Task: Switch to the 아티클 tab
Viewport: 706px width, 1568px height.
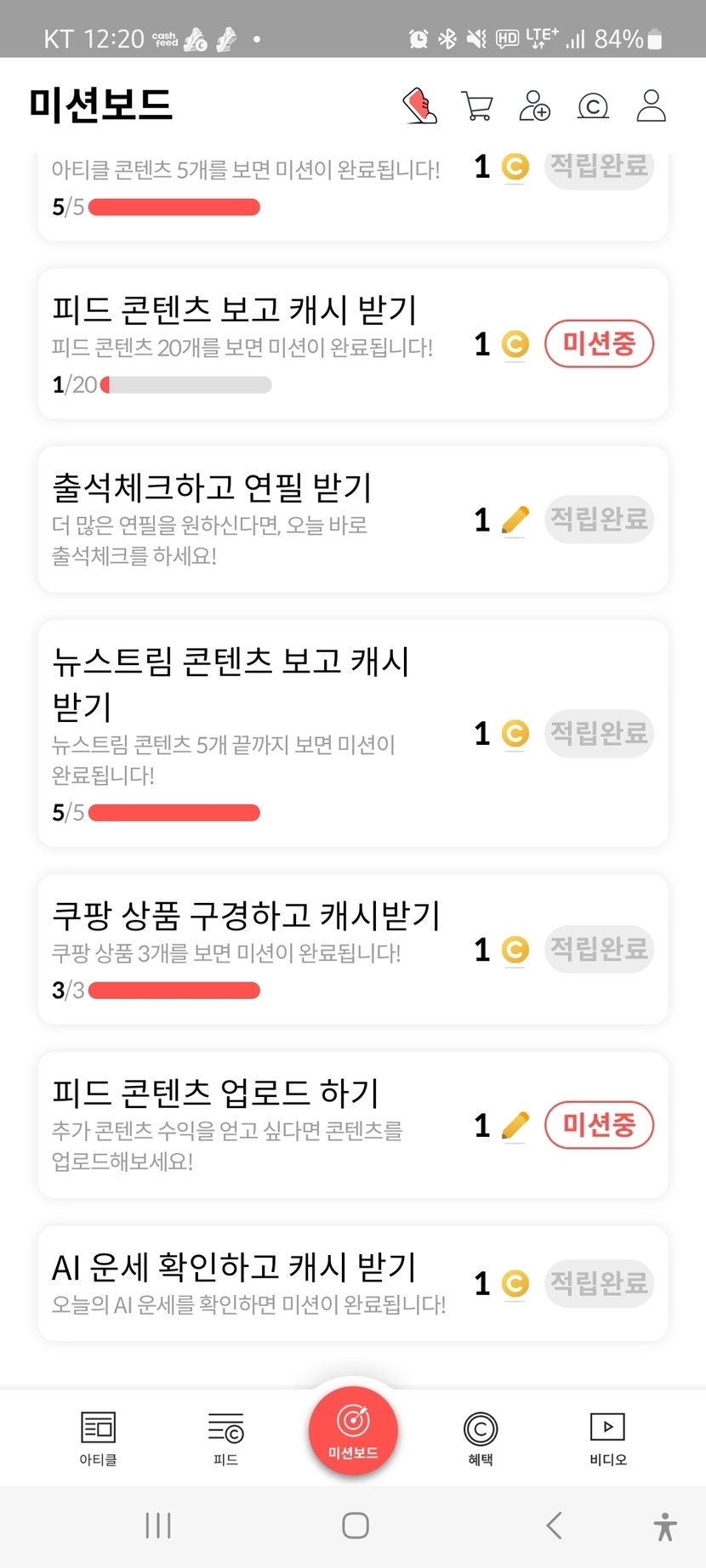Action: pos(98,1437)
